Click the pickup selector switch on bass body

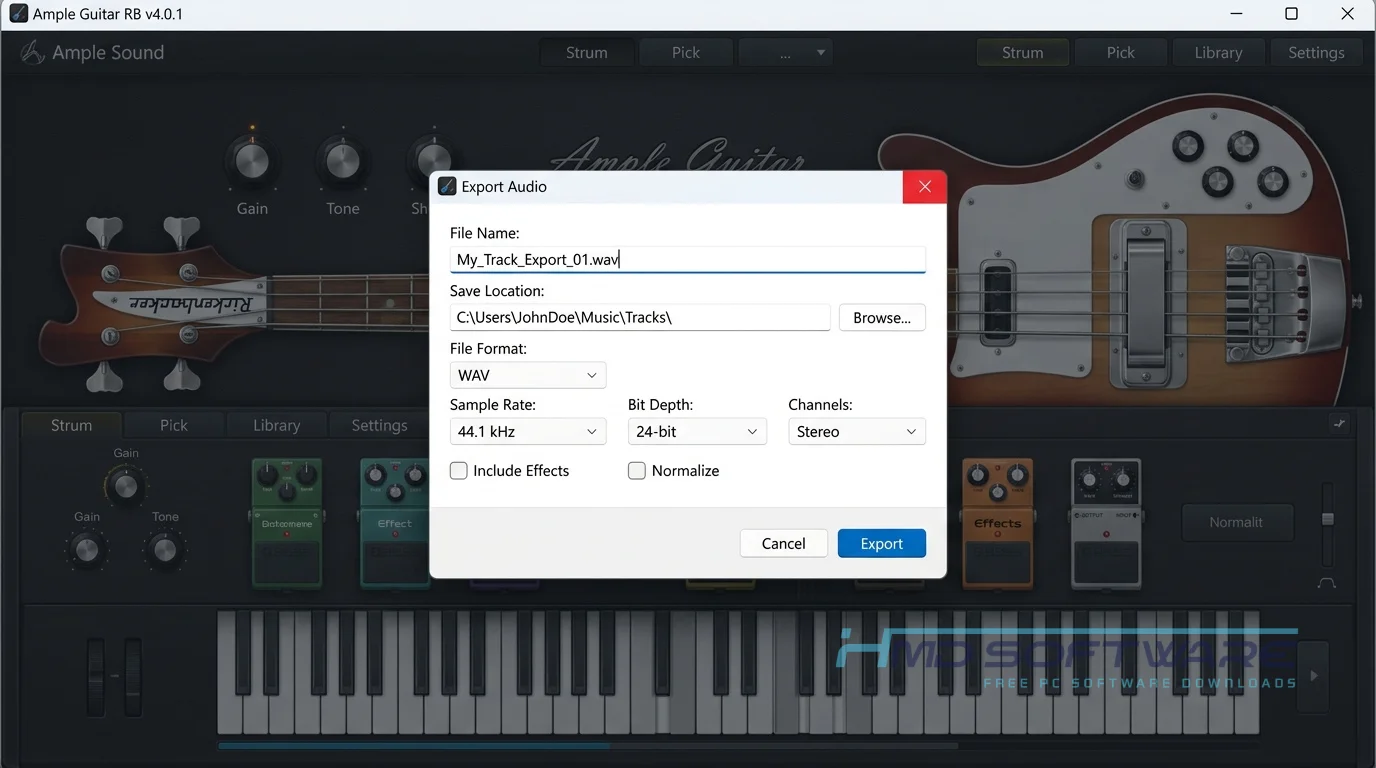[x=1134, y=180]
